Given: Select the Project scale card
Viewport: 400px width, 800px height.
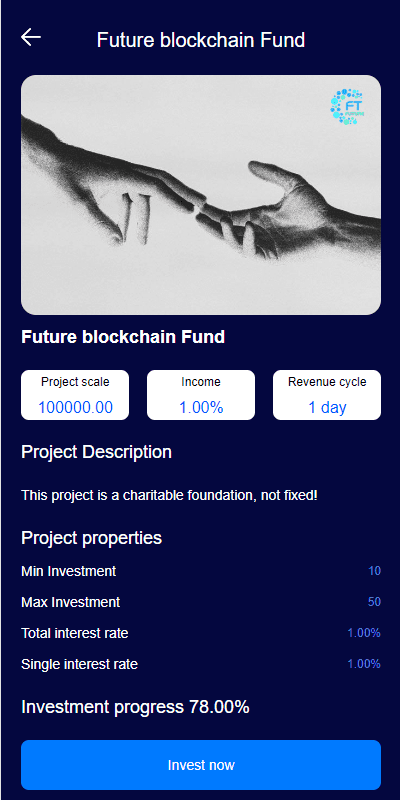Looking at the screenshot, I should [75, 395].
